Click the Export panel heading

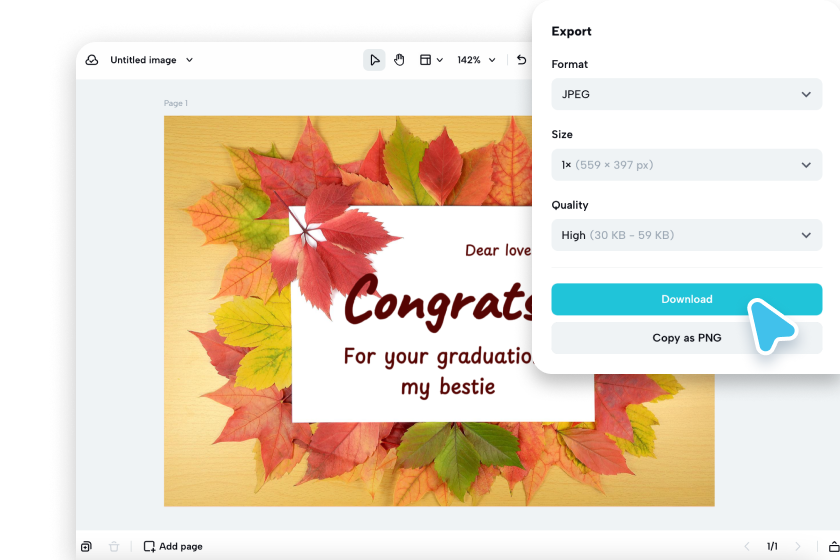click(571, 32)
